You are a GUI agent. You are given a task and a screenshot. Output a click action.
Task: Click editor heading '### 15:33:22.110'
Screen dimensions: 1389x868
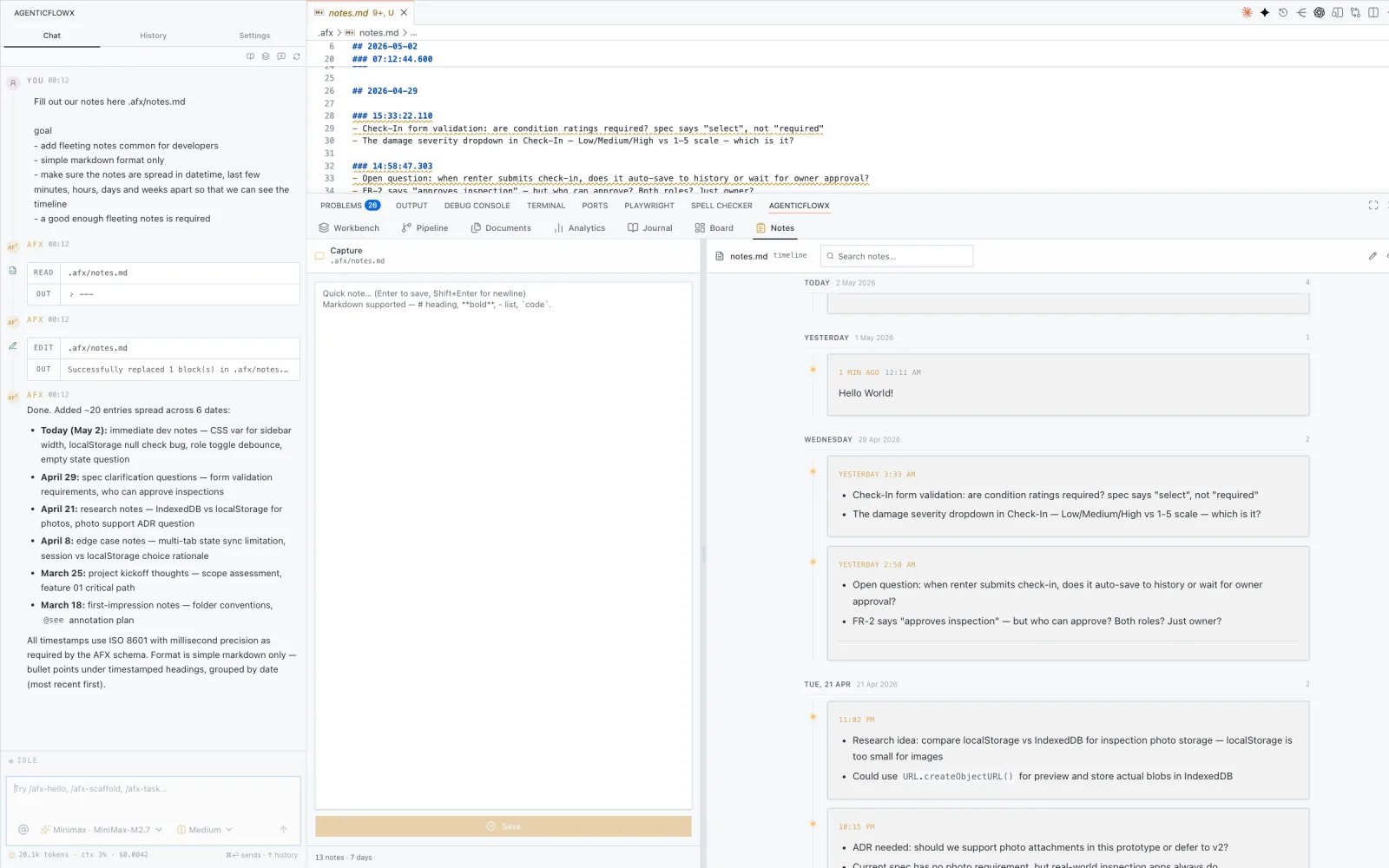tap(392, 115)
